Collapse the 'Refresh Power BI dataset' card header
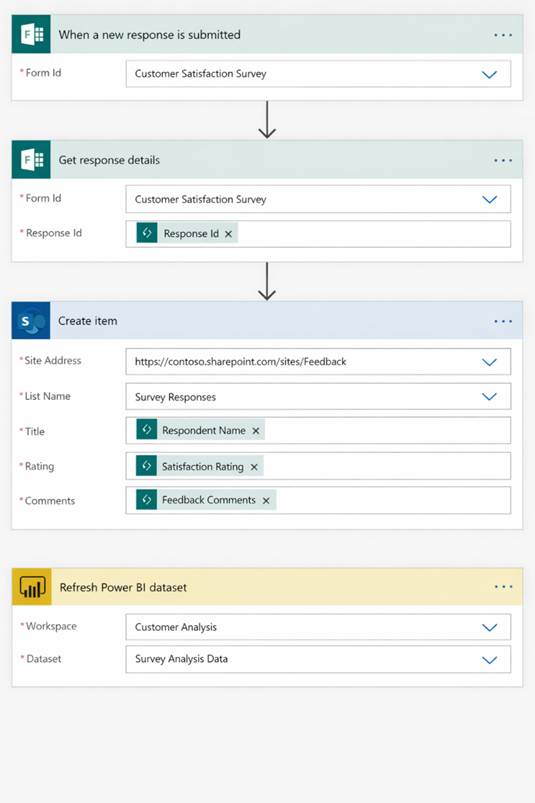 click(x=267, y=587)
